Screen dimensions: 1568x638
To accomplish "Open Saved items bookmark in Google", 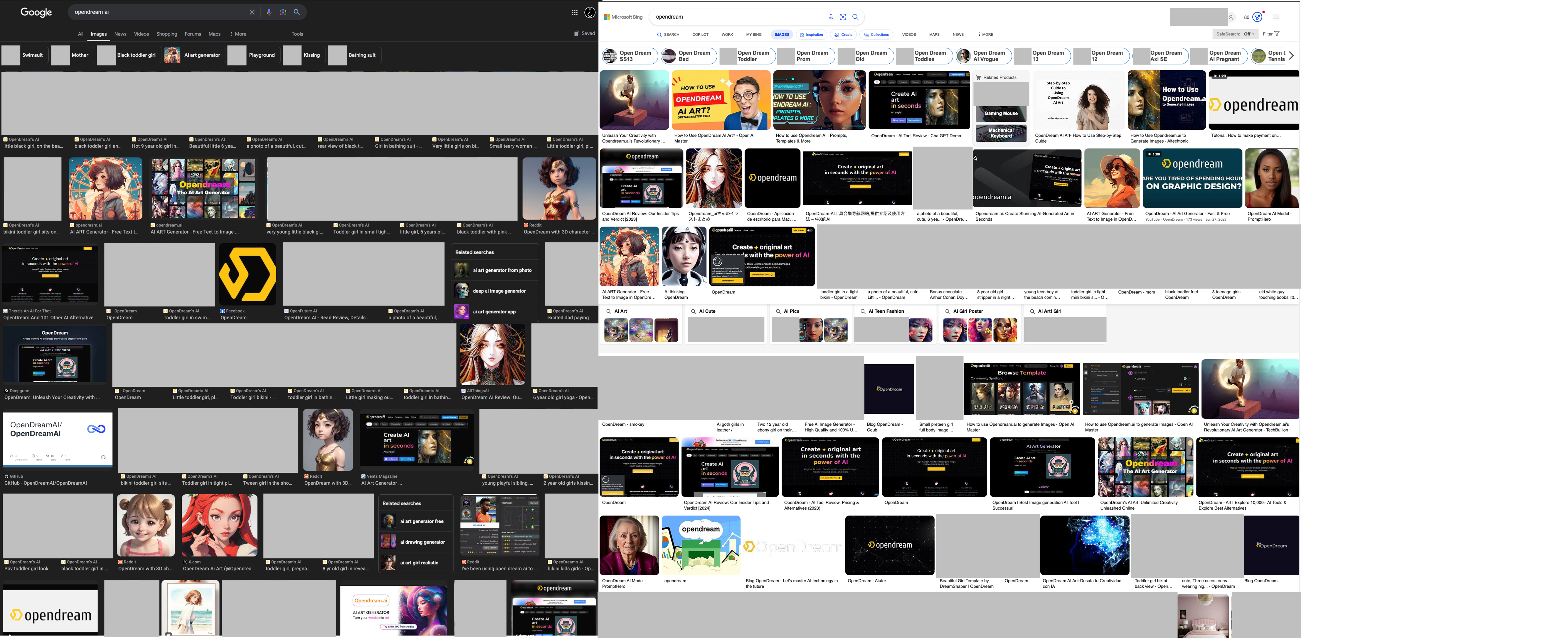I will [x=584, y=33].
